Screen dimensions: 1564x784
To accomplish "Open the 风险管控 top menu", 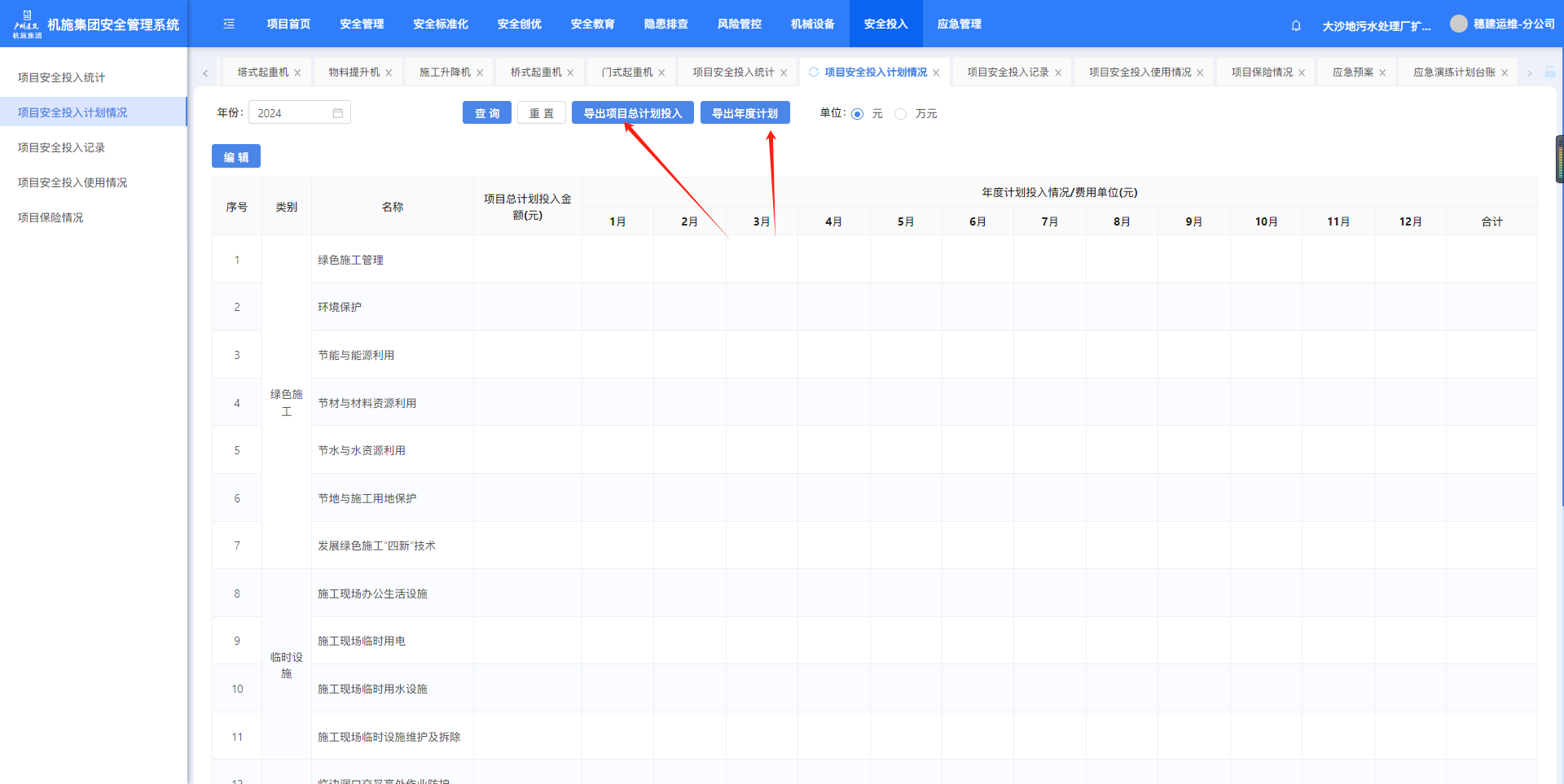I will click(739, 24).
